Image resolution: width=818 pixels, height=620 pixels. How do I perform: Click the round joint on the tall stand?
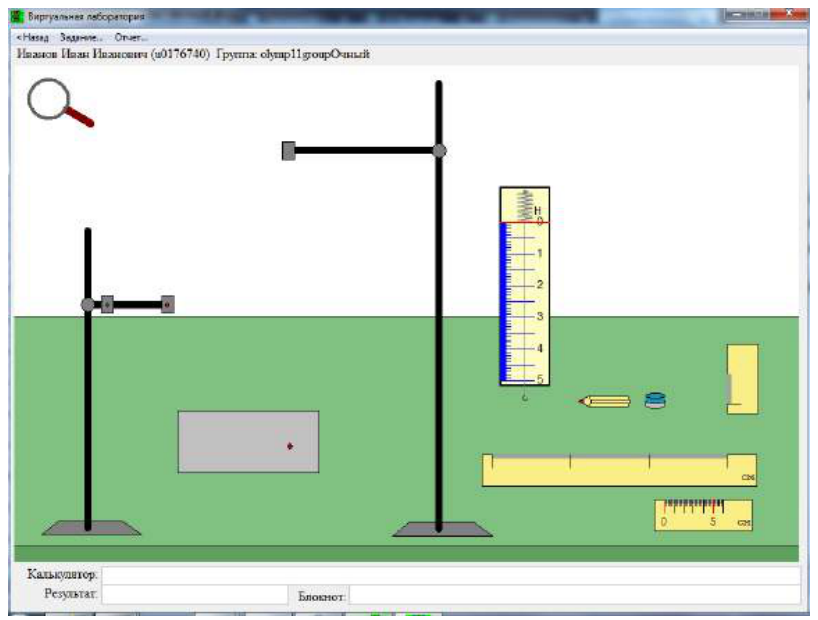[439, 151]
